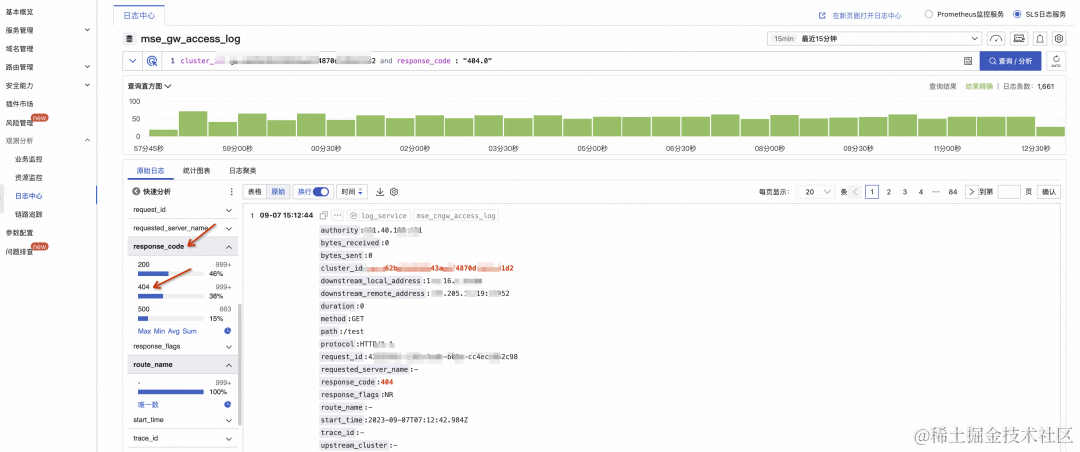1080x452 pixels.
Task: Go to page 2 of results
Action: point(889,192)
